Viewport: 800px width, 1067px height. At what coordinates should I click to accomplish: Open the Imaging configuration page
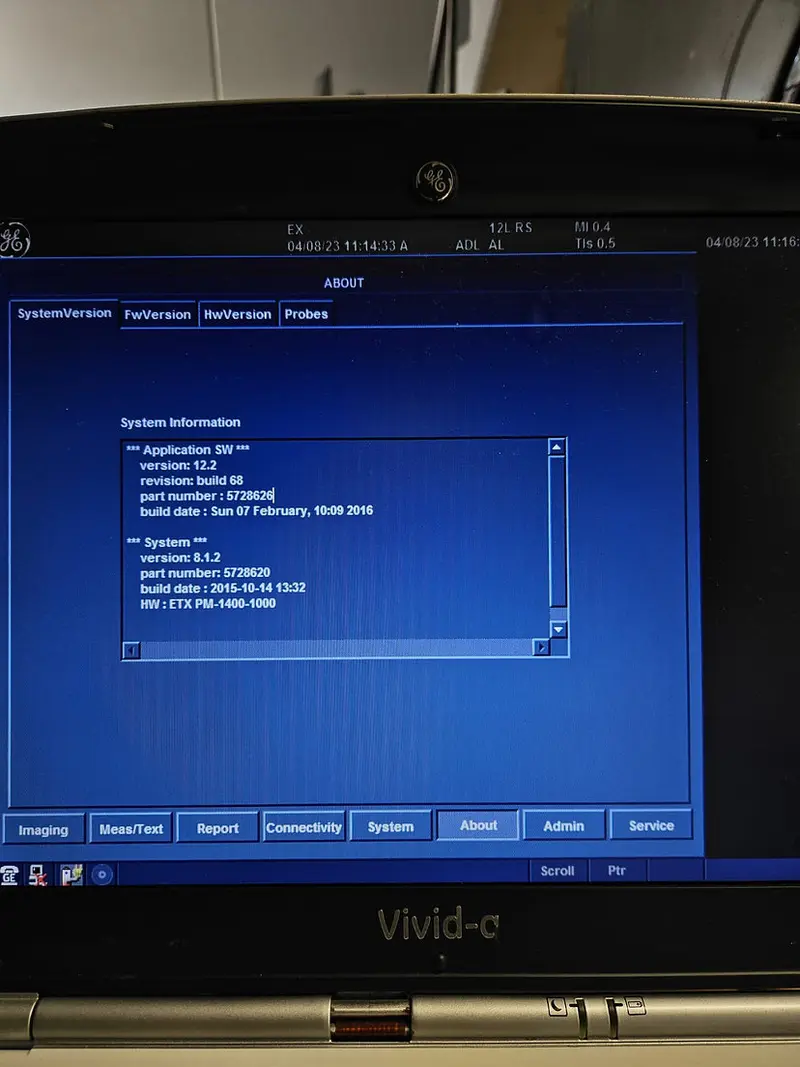(44, 830)
